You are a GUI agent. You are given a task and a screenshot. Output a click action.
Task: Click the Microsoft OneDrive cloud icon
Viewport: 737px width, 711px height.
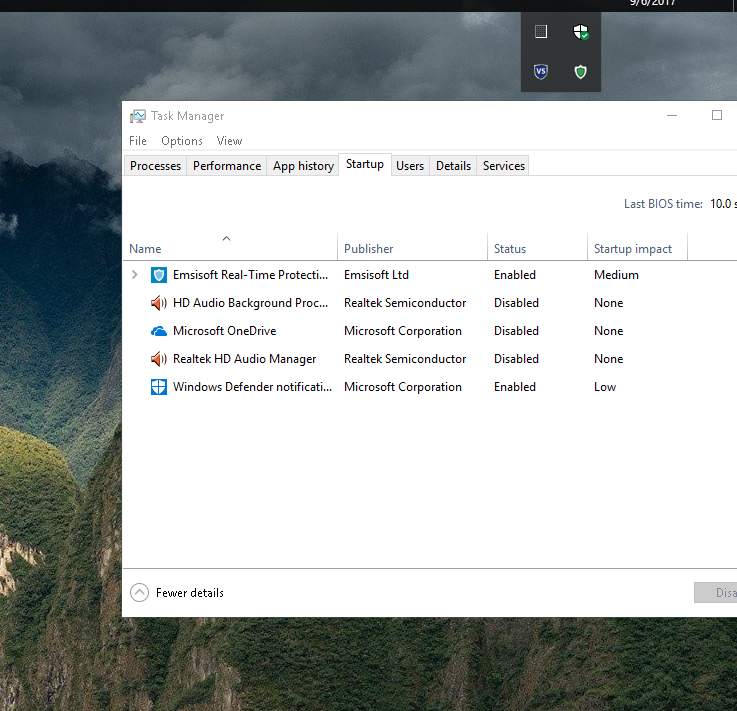(158, 331)
